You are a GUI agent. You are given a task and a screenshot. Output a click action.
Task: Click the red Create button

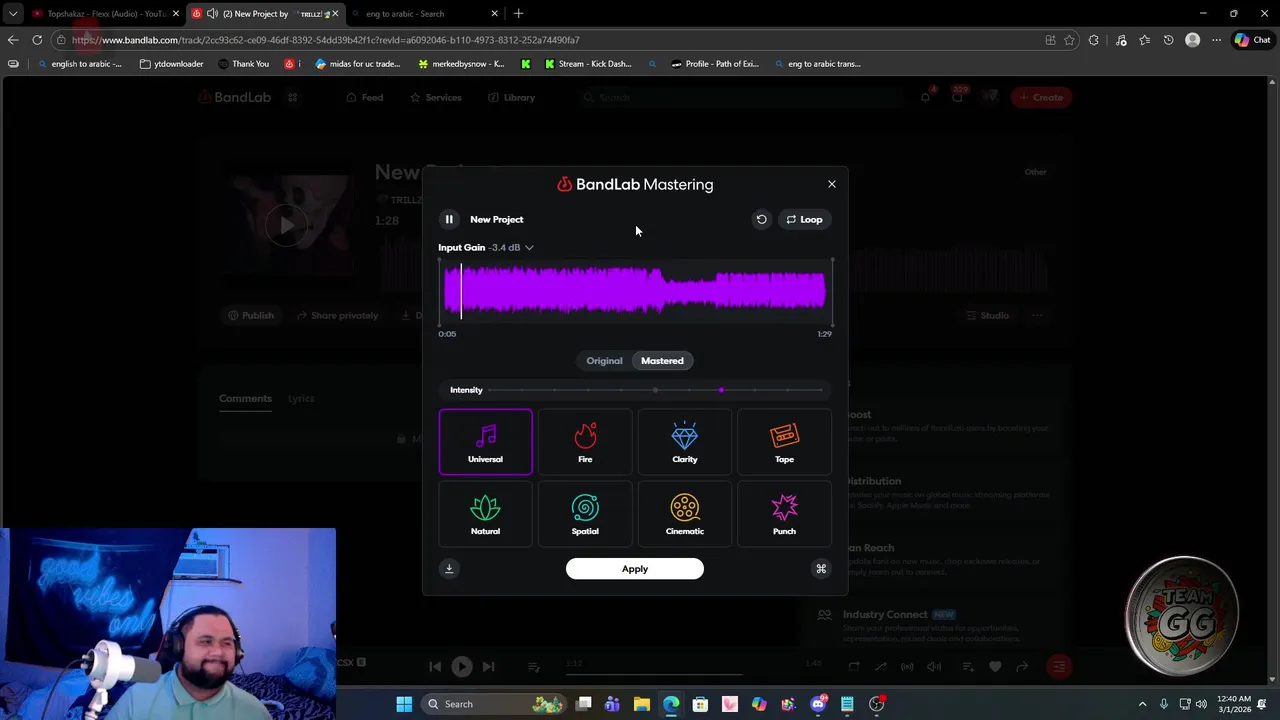click(1041, 97)
